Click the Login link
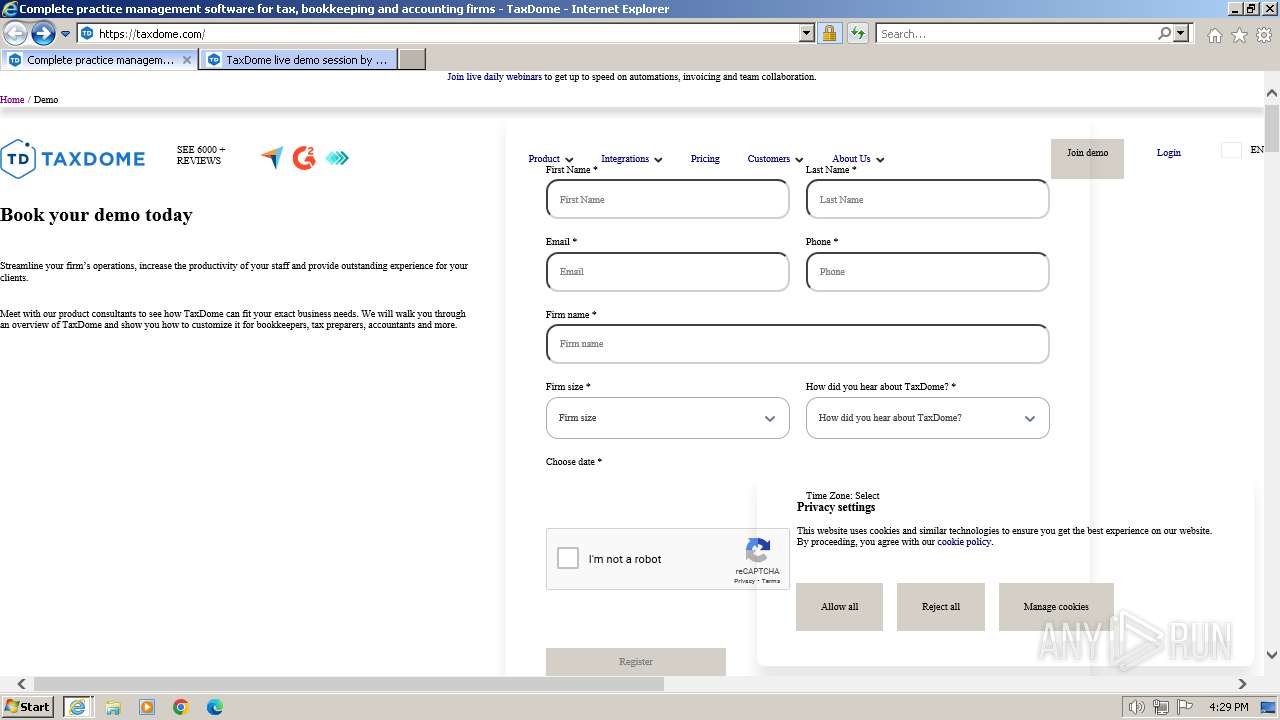 click(1168, 153)
